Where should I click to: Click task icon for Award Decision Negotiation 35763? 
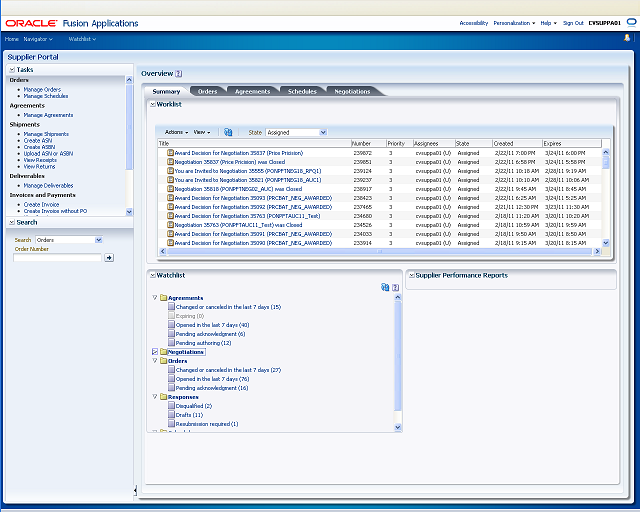coord(171,216)
